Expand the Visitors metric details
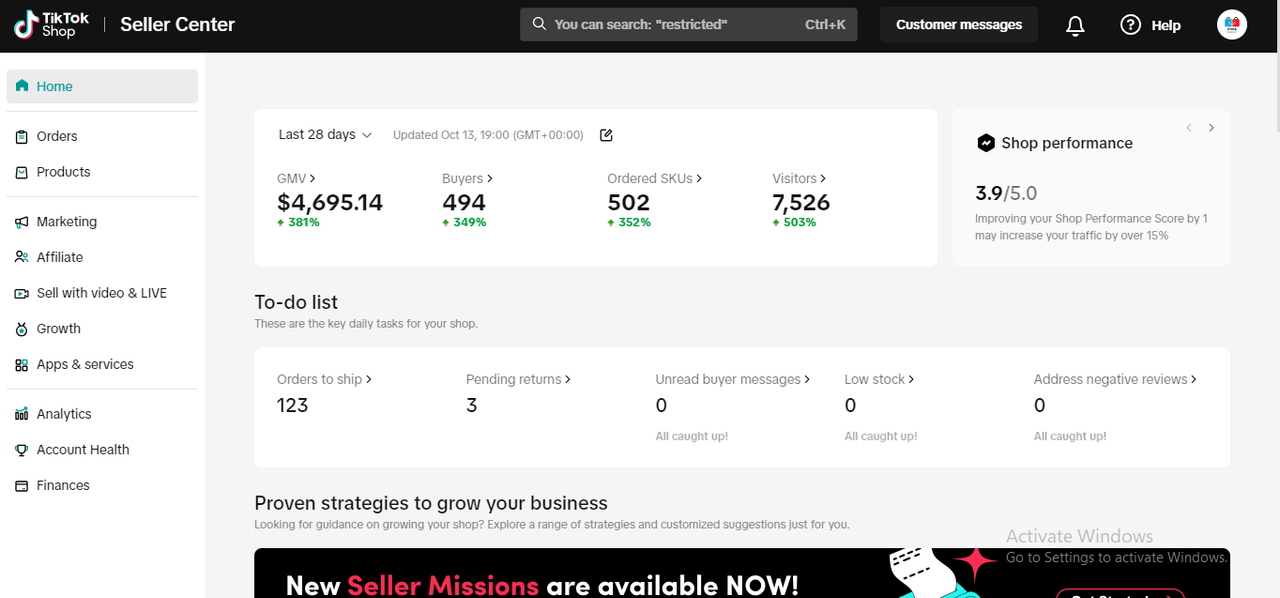The width and height of the screenshot is (1280, 598). pyautogui.click(x=799, y=179)
